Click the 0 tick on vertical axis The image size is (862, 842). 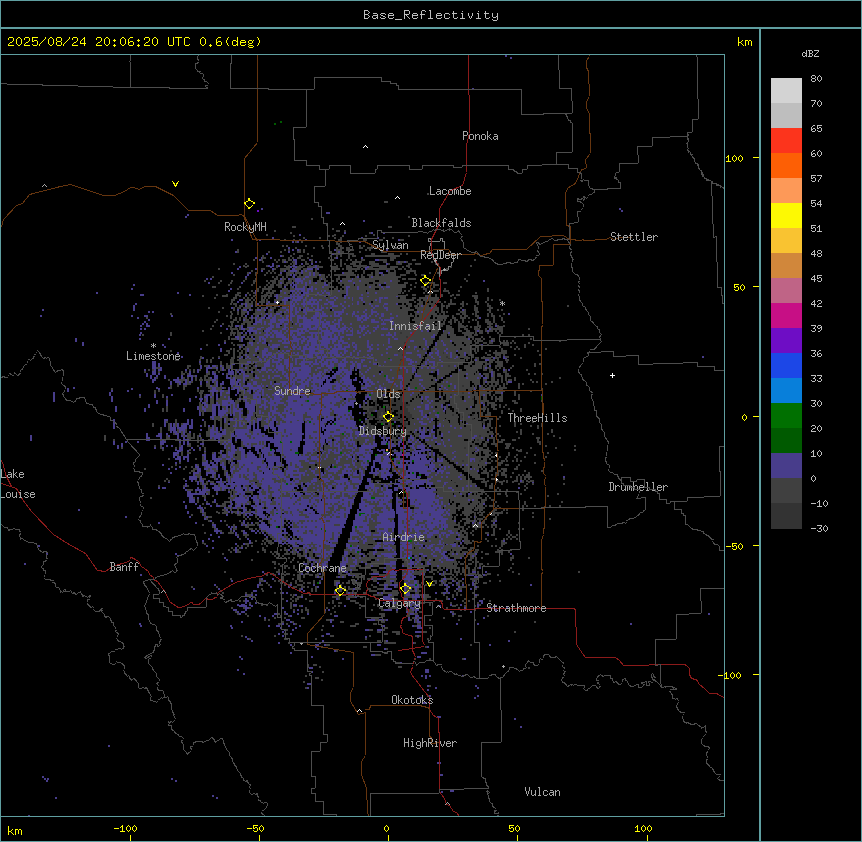[744, 417]
